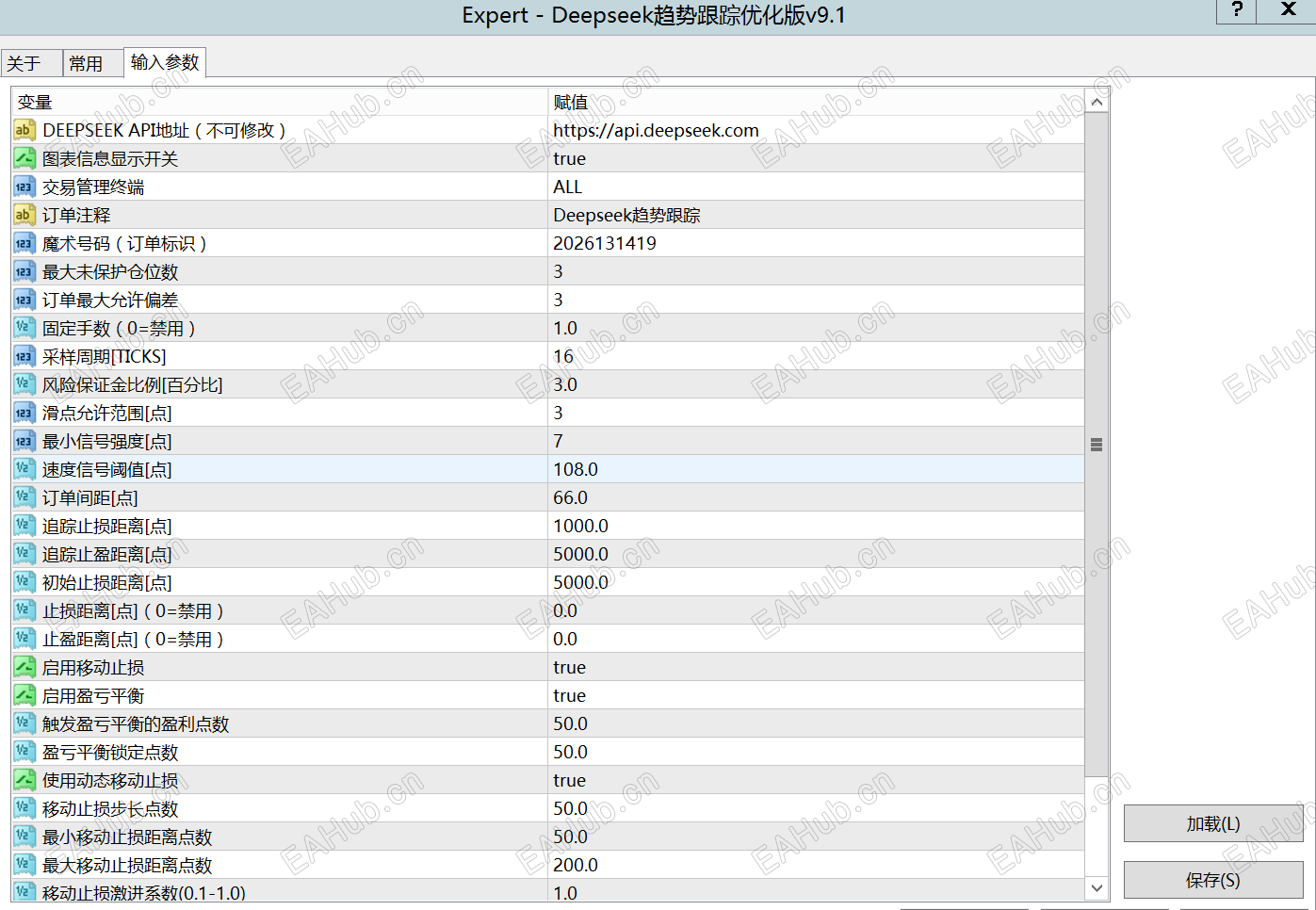Click the 保存(S) button
1316x910 pixels.
click(x=1213, y=881)
